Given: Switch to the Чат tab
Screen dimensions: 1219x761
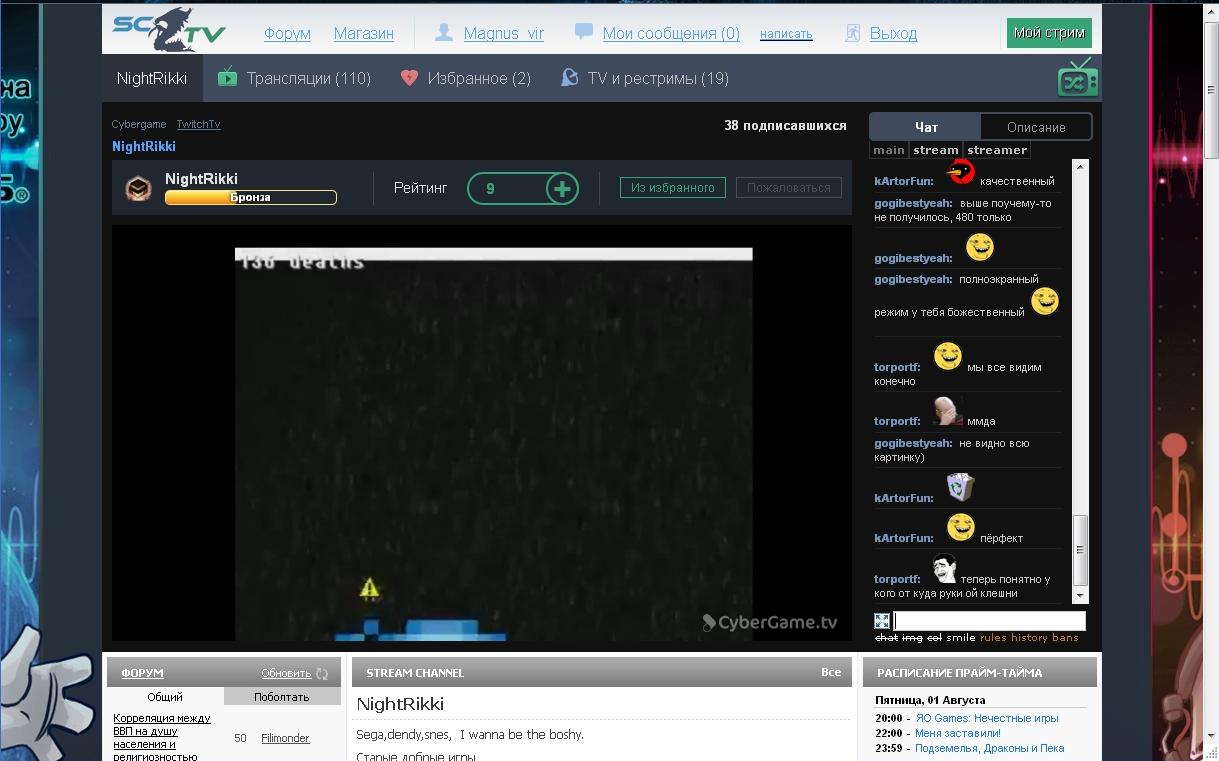Looking at the screenshot, I should click(x=926, y=127).
